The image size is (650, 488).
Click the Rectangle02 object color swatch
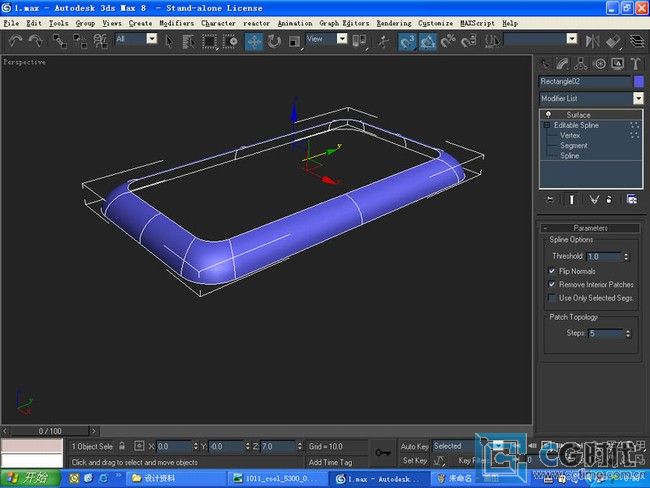click(x=639, y=81)
